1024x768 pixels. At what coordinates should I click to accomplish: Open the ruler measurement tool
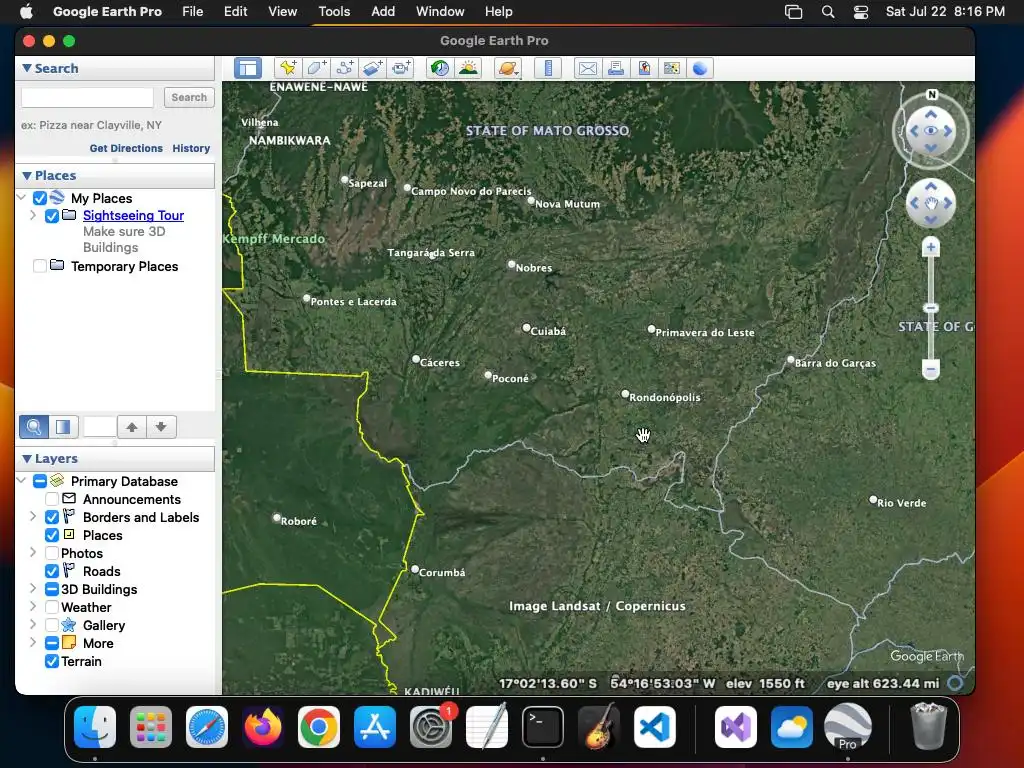[548, 68]
